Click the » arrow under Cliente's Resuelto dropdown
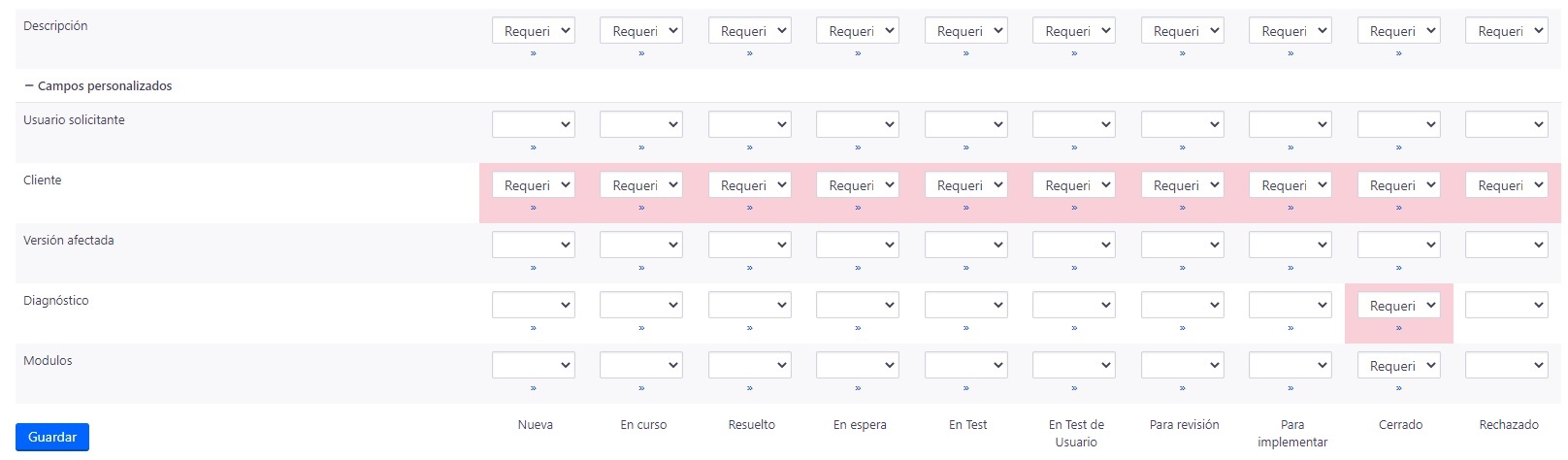 [x=750, y=208]
